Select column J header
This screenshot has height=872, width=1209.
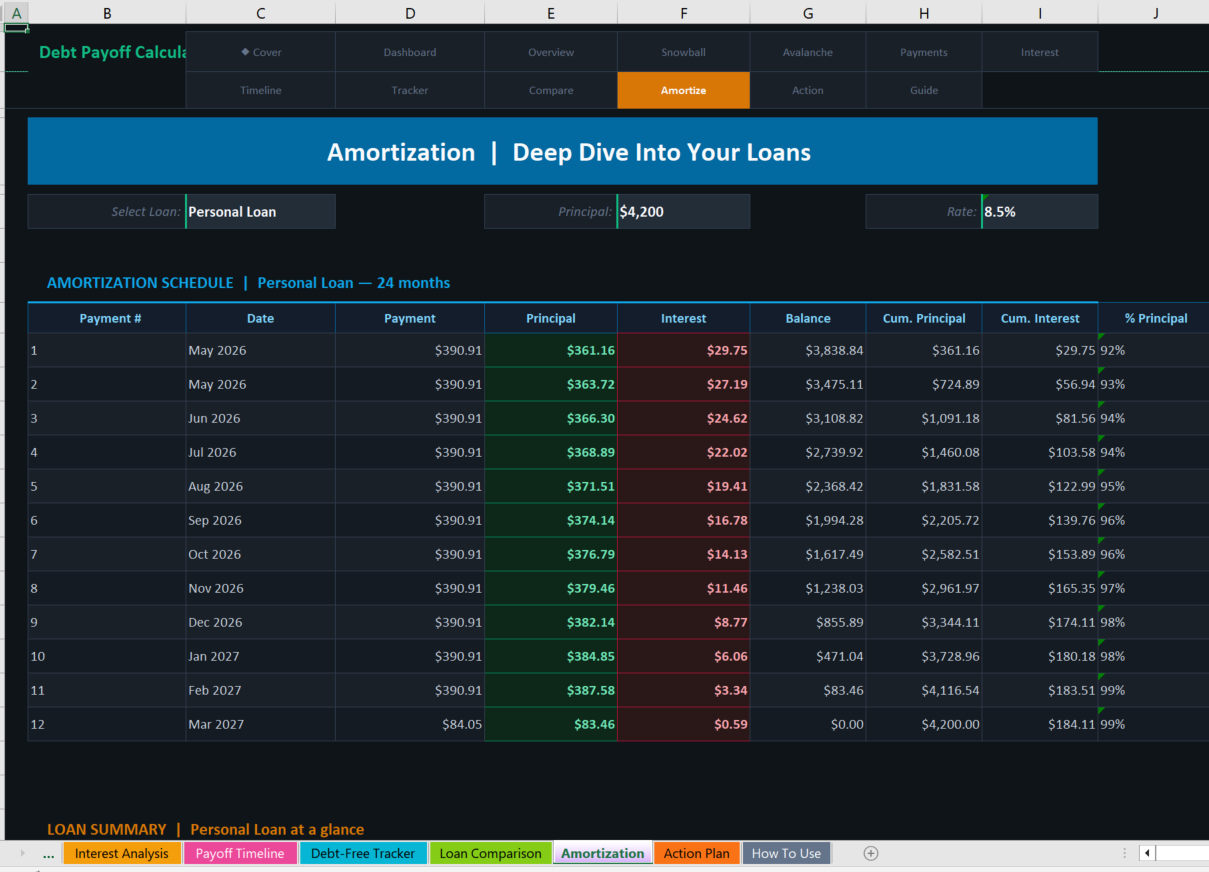coord(1155,13)
